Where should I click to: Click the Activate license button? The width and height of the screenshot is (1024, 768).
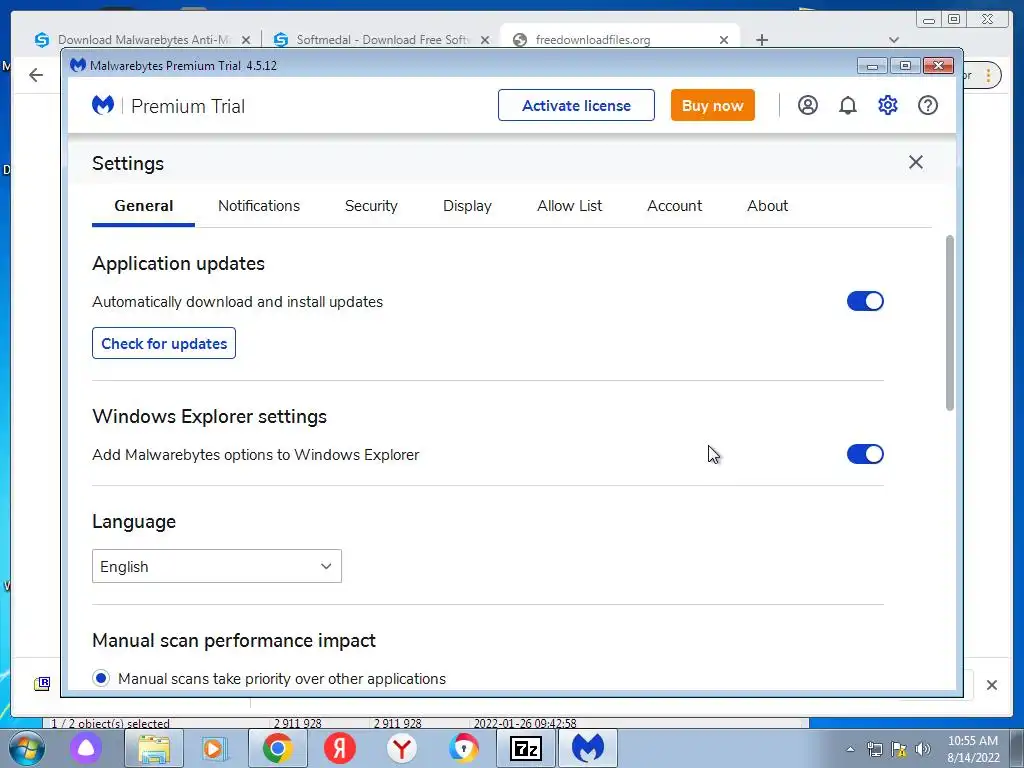[x=576, y=105]
